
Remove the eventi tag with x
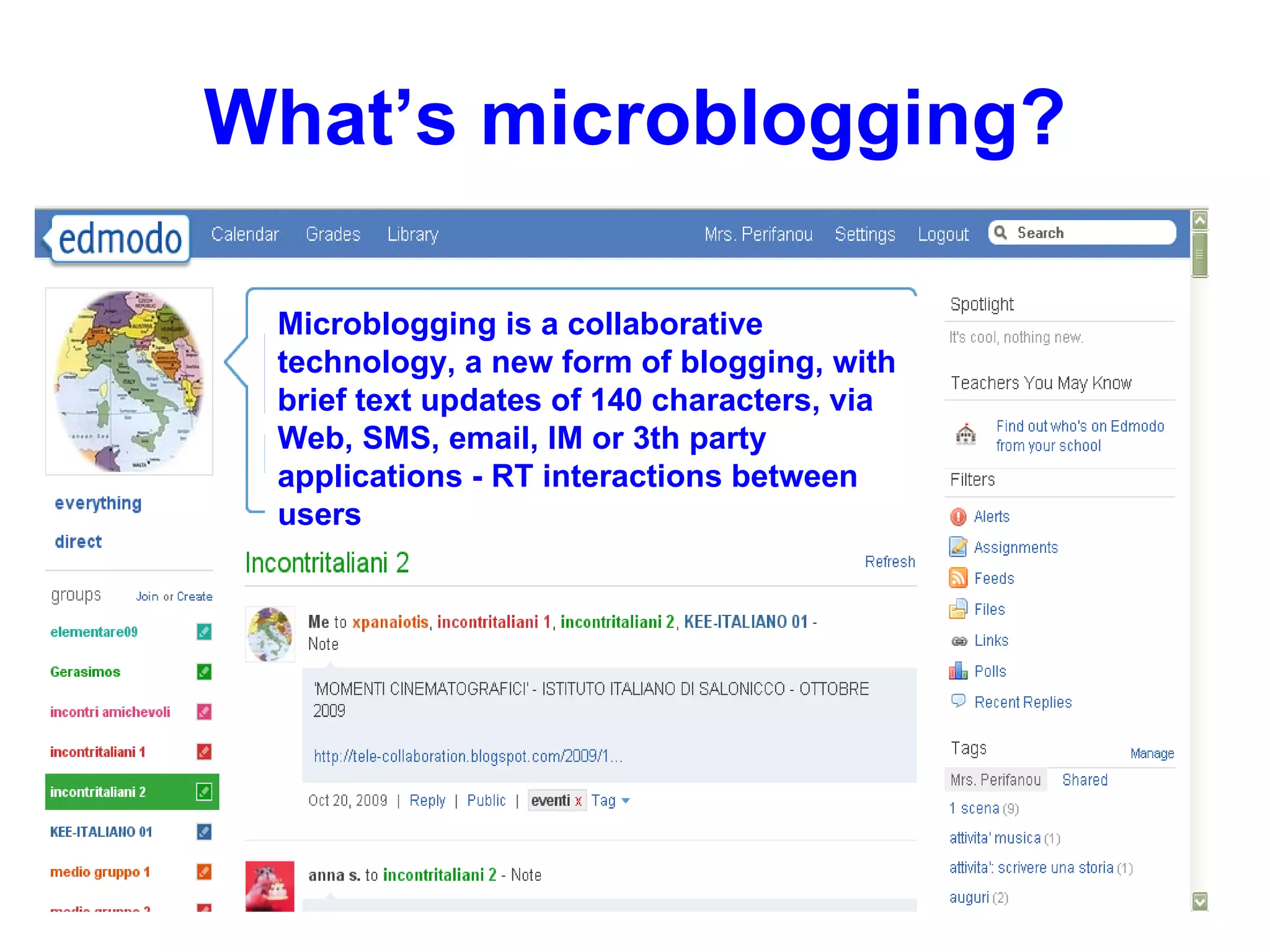pyautogui.click(x=578, y=801)
